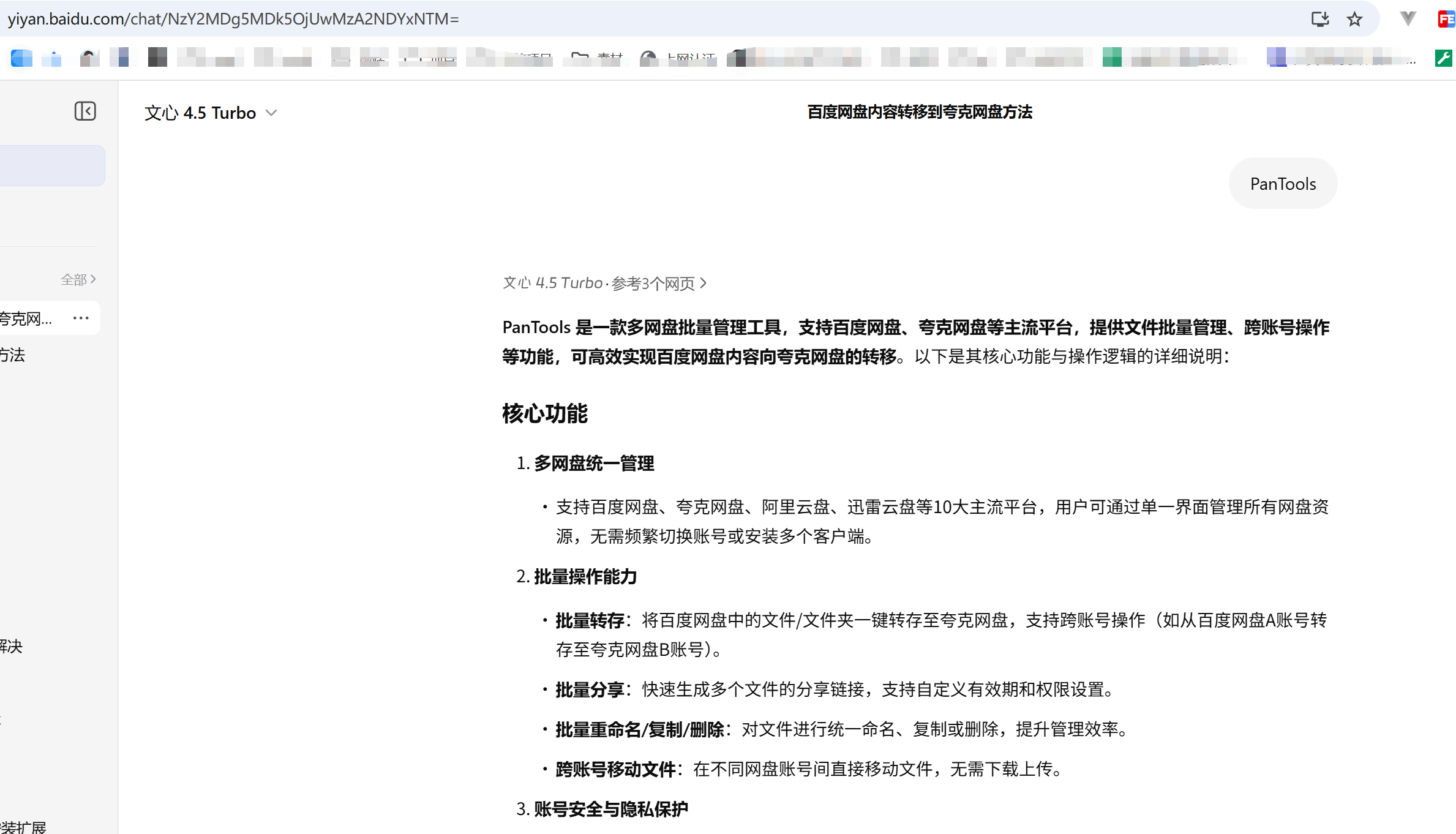Viewport: 1456px width, 834px height.
Task: Click the highlighted button at sidebar top
Action: point(51,166)
